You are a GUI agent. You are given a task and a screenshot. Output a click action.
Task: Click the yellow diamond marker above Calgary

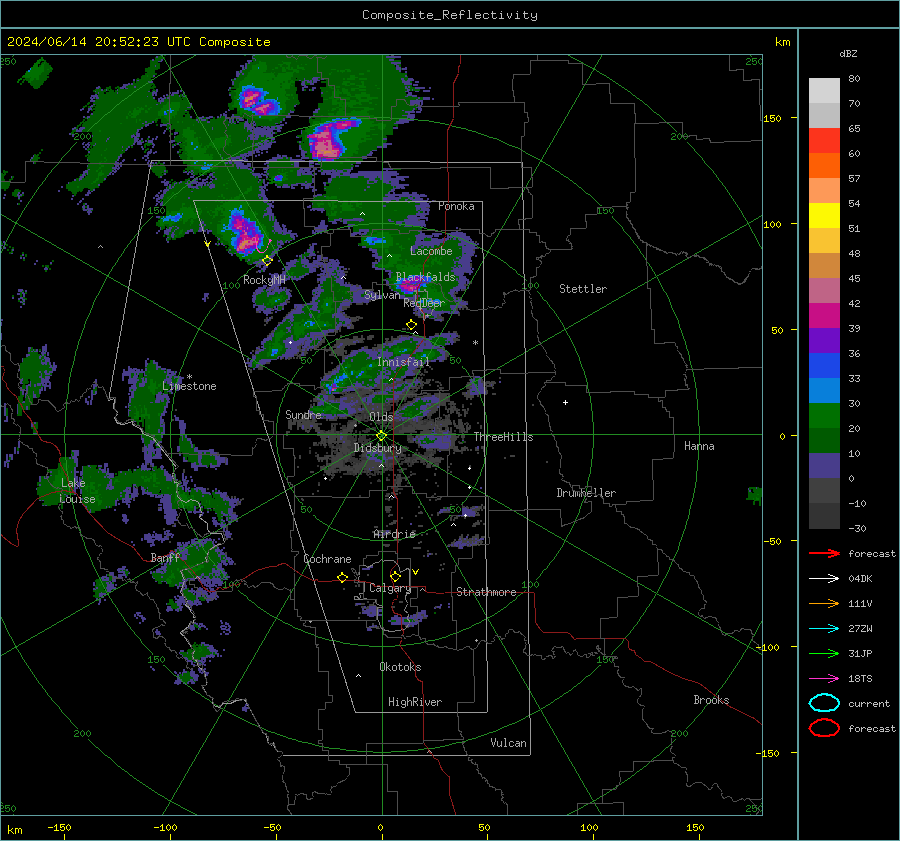395,576
